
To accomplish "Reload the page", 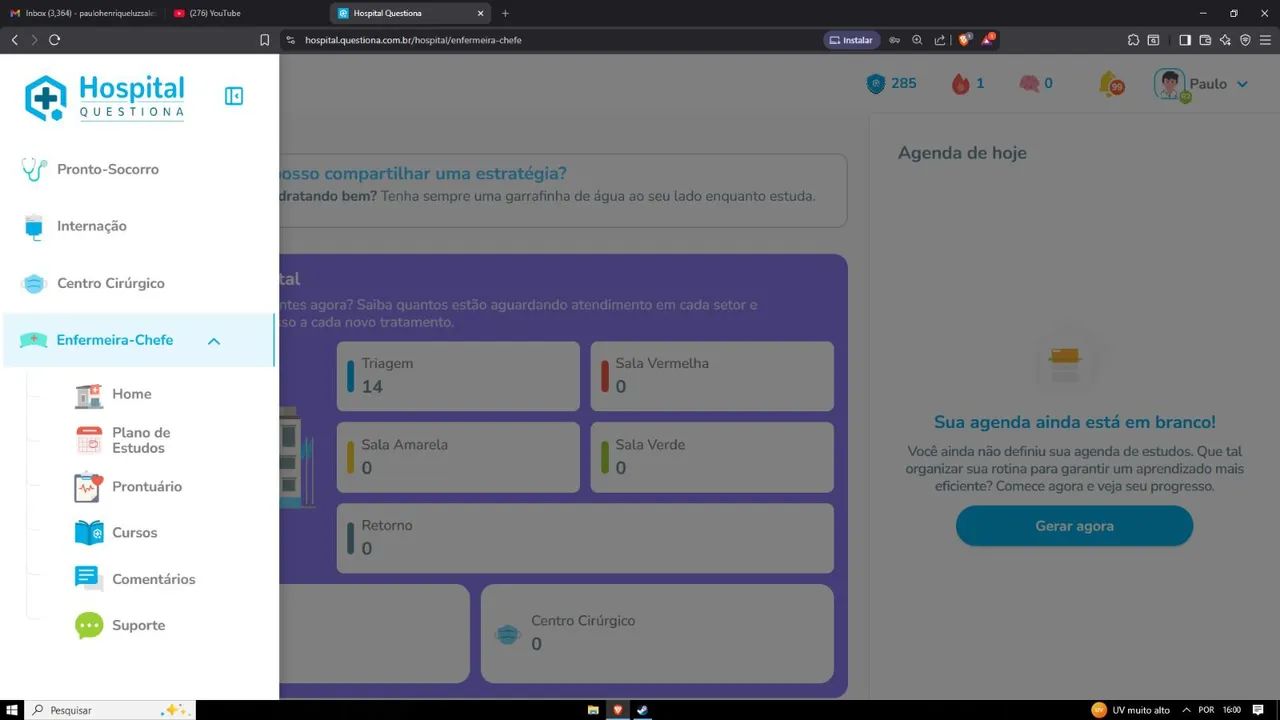I will point(54,40).
